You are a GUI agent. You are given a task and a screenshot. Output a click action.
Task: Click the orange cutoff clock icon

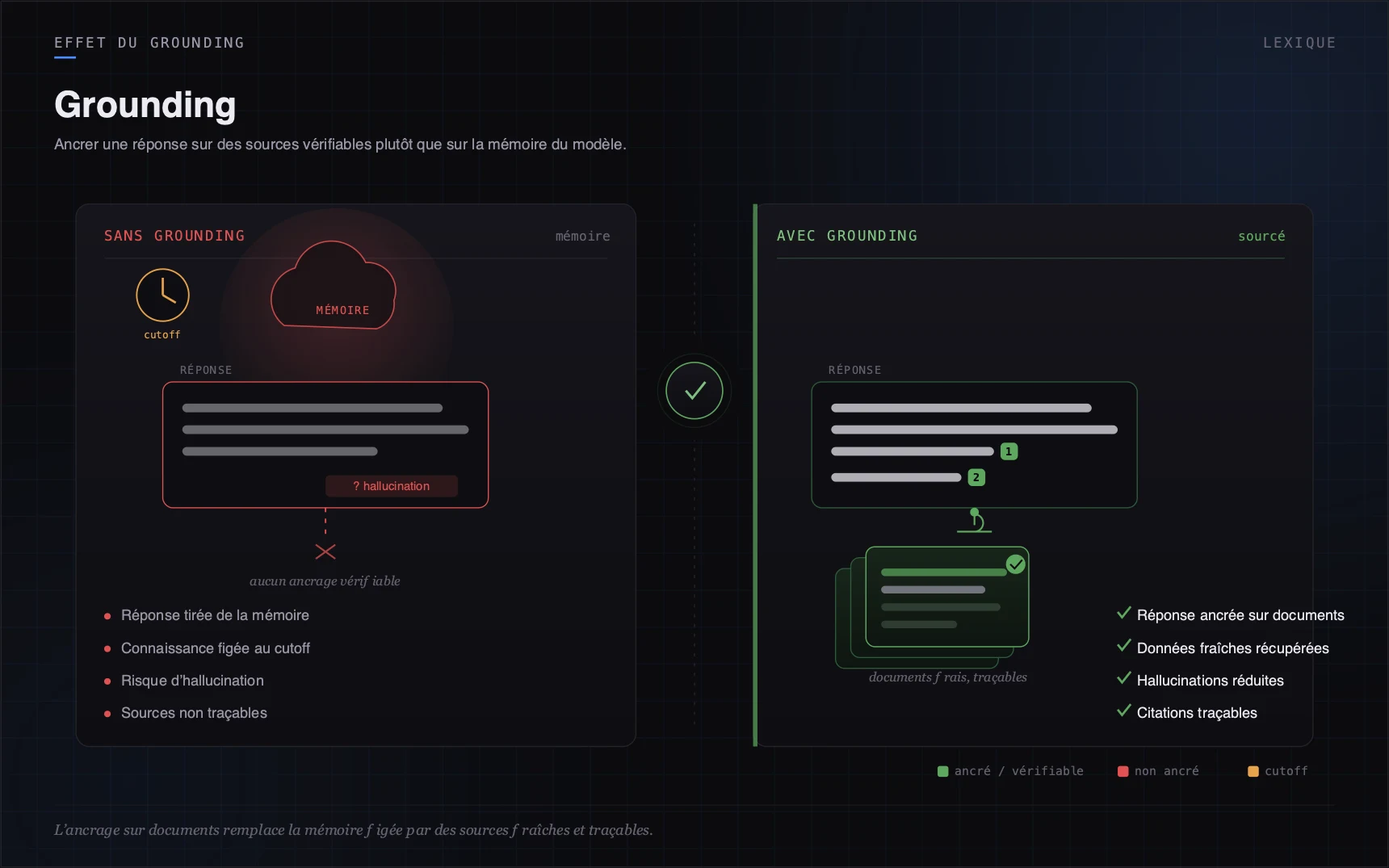[x=162, y=295]
